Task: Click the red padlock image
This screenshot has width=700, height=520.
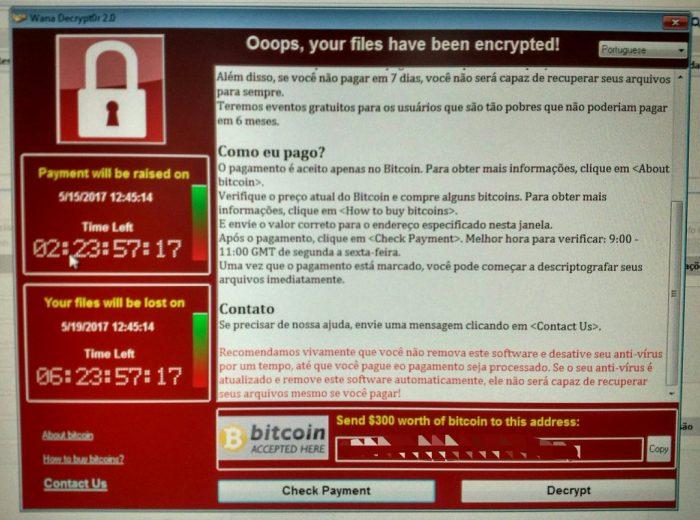Action: coord(111,89)
